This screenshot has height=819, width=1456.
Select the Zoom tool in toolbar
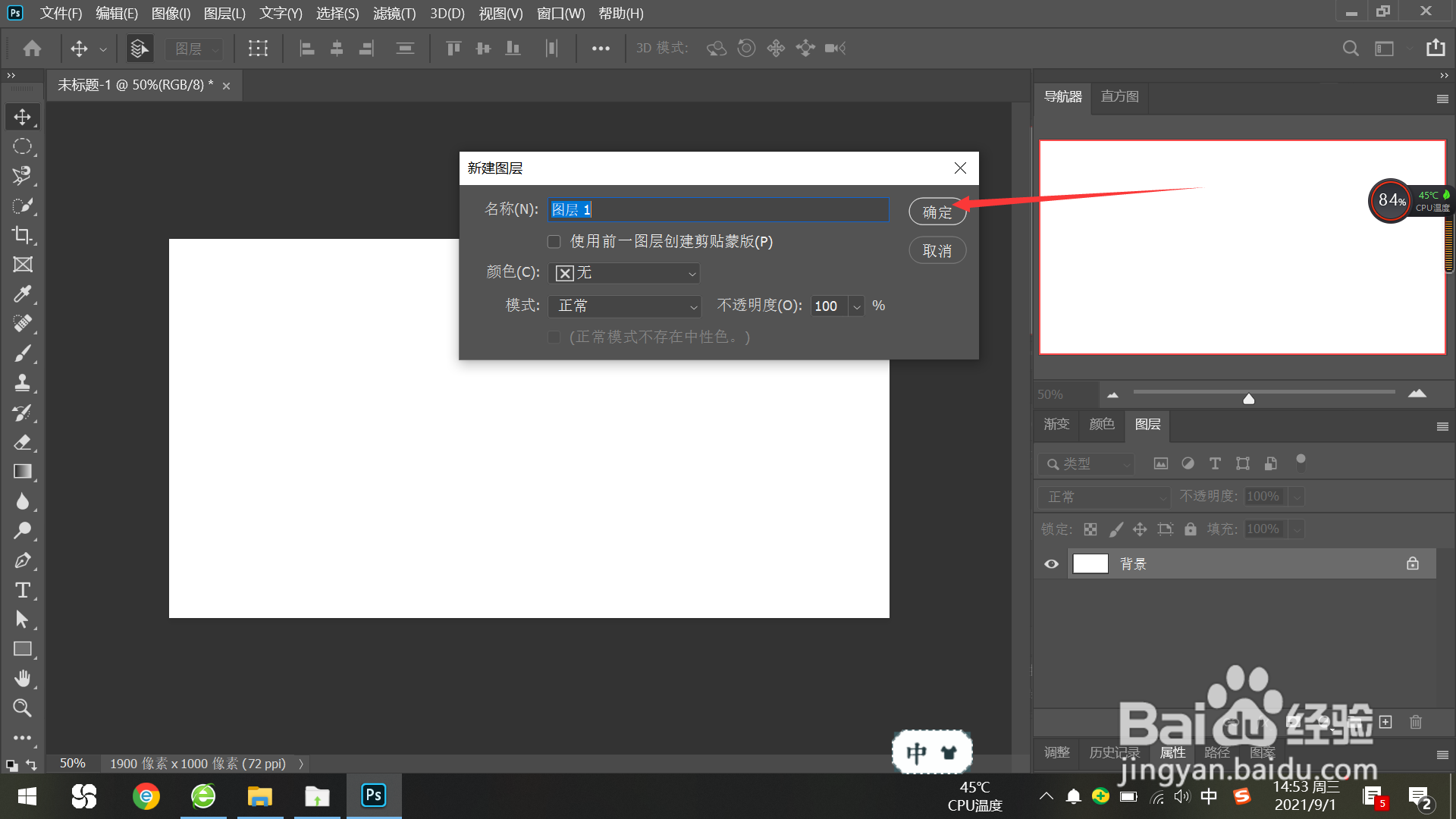pyautogui.click(x=22, y=708)
